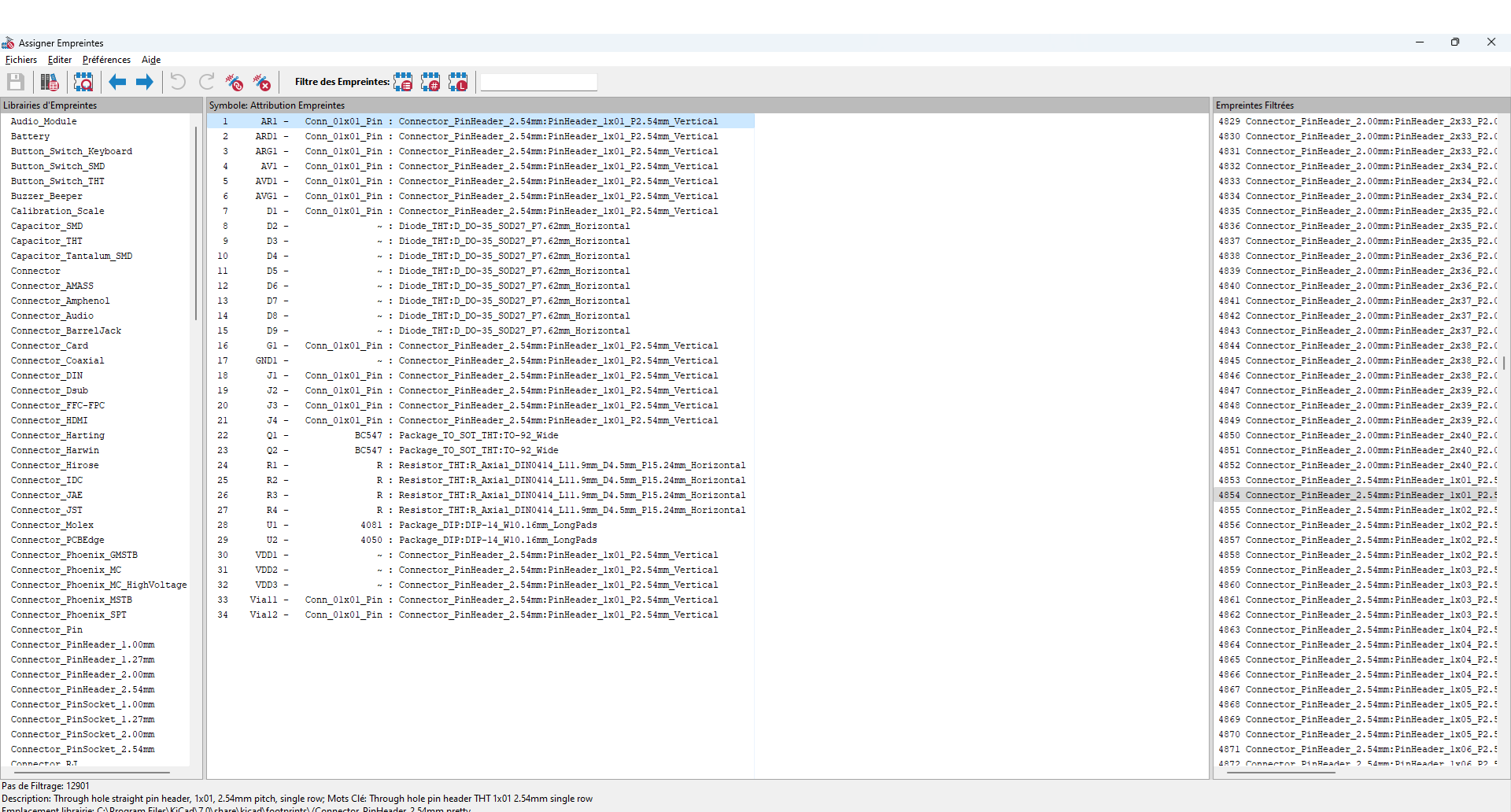Select Connector_PinHeader_2.54mm library in list
The height and width of the screenshot is (812, 1511).
click(83, 689)
